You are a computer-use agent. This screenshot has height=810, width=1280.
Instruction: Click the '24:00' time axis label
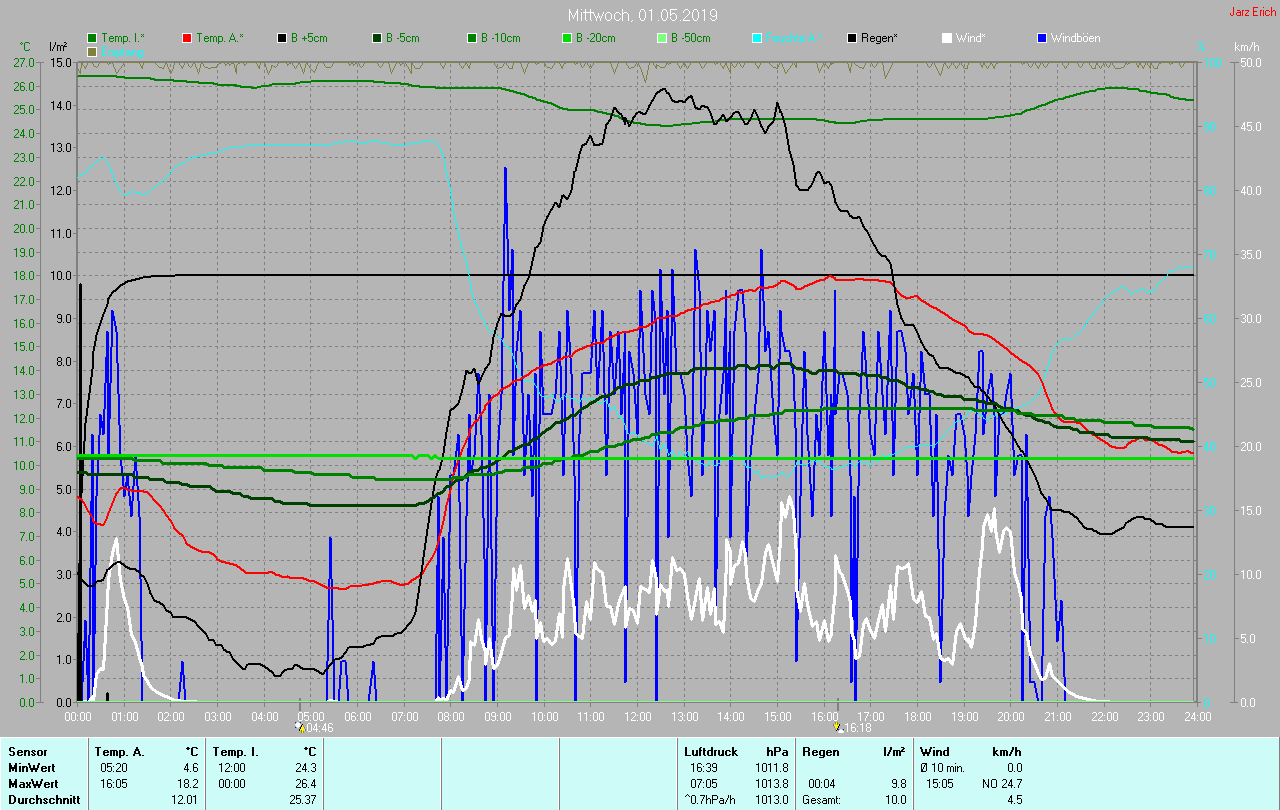click(x=1197, y=716)
